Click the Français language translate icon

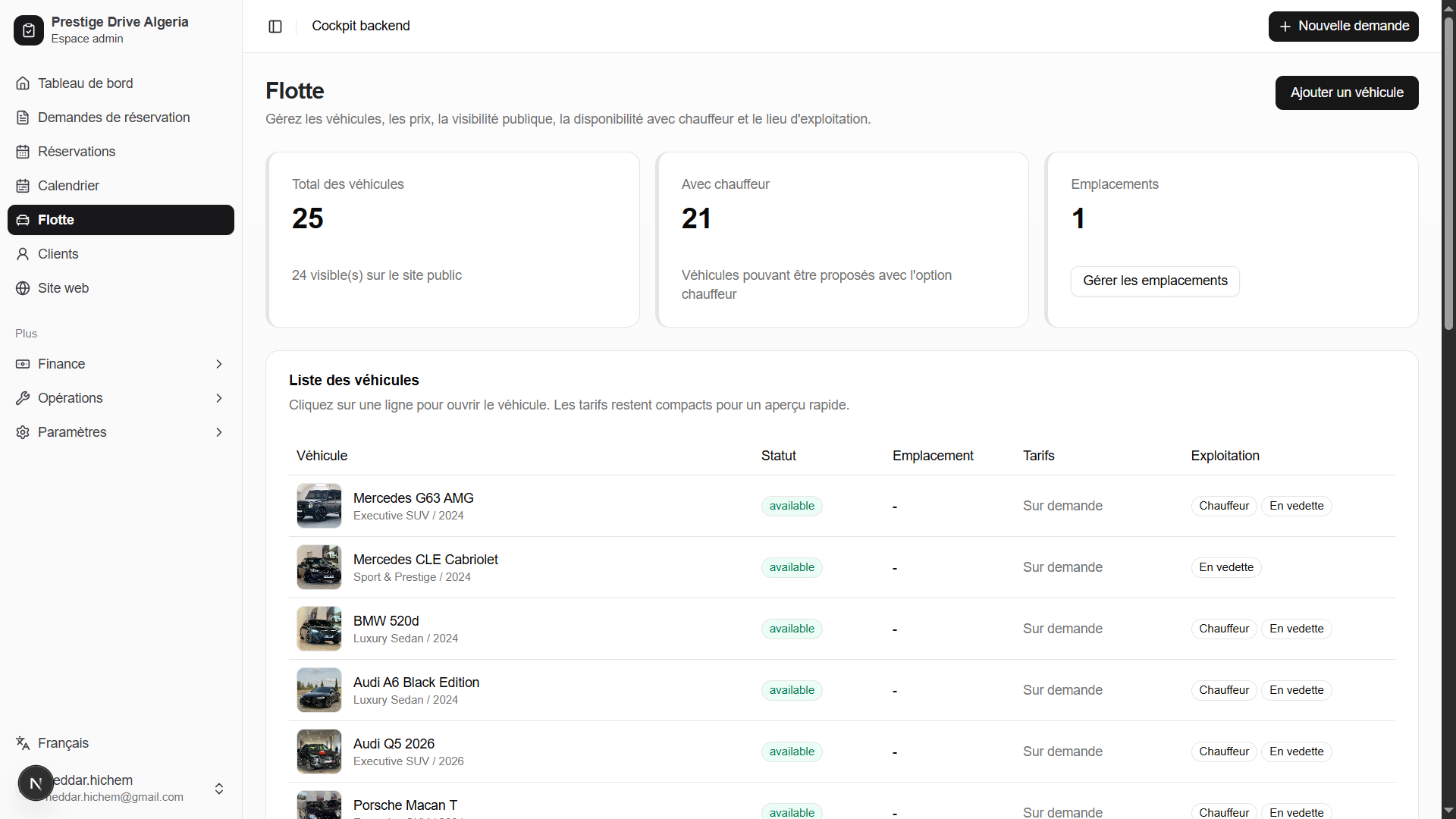tap(23, 743)
